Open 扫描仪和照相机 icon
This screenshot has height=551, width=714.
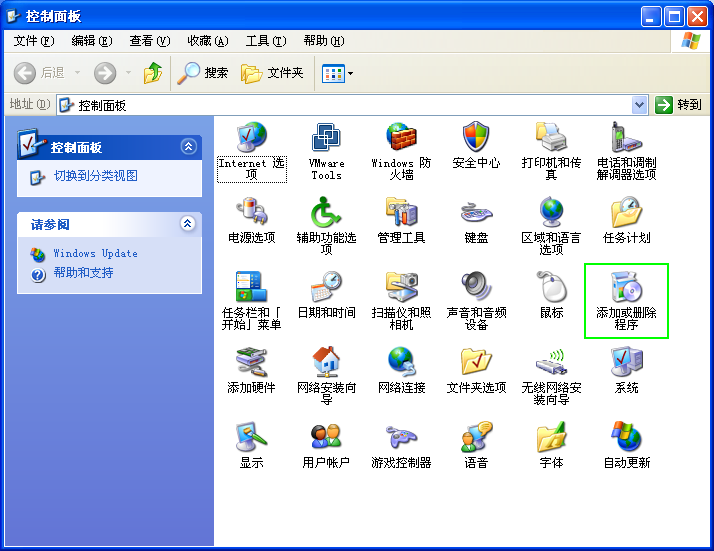click(401, 287)
